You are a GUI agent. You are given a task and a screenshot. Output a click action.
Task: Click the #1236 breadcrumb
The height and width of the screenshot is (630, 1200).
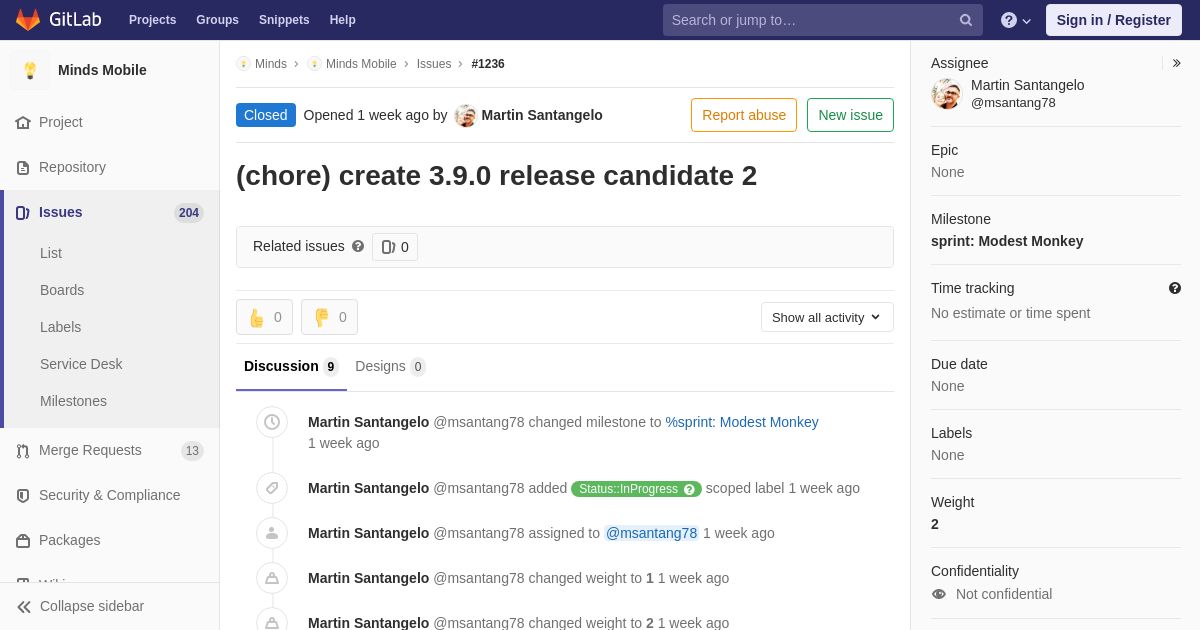point(488,64)
